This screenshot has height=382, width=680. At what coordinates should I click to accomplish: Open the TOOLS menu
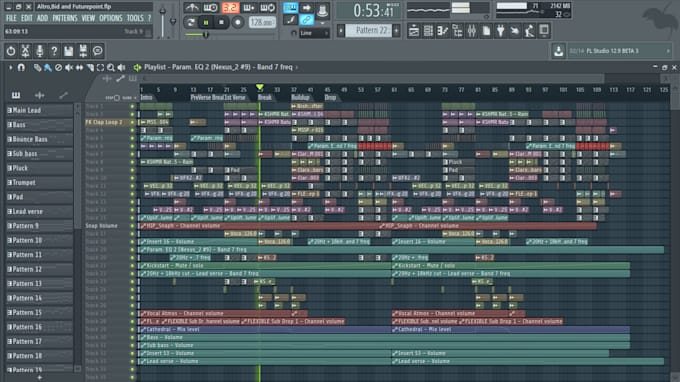[x=135, y=18]
